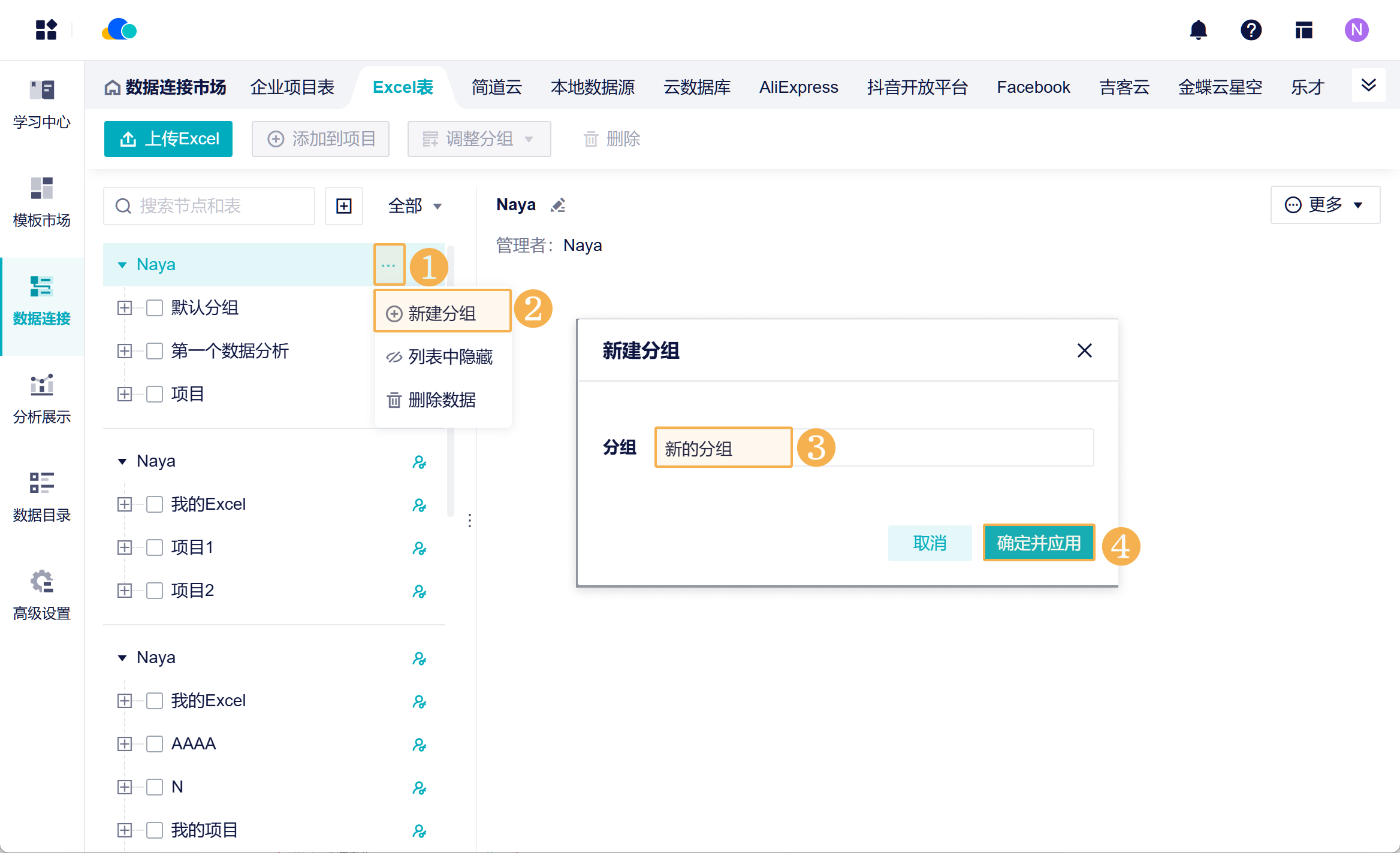This screenshot has width=1400, height=853.
Task: Open the app grid launcher icon
Action: 46,30
